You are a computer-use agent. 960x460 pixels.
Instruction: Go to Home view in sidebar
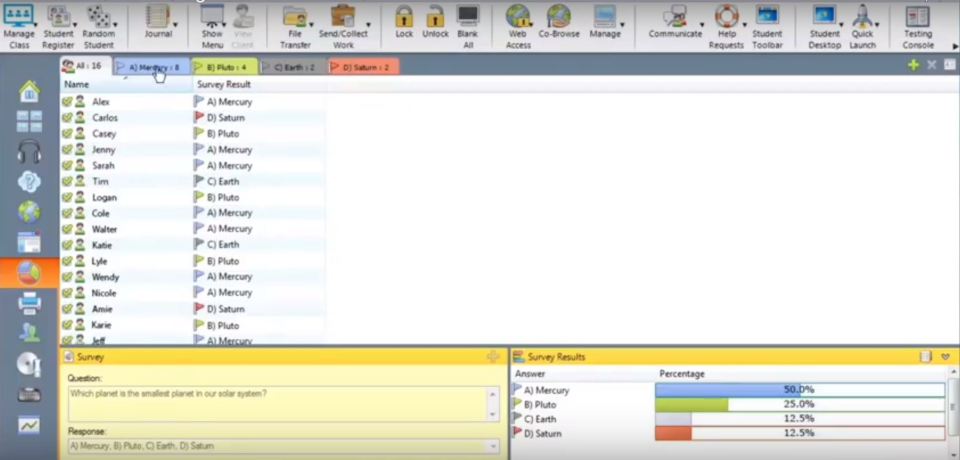(x=29, y=91)
